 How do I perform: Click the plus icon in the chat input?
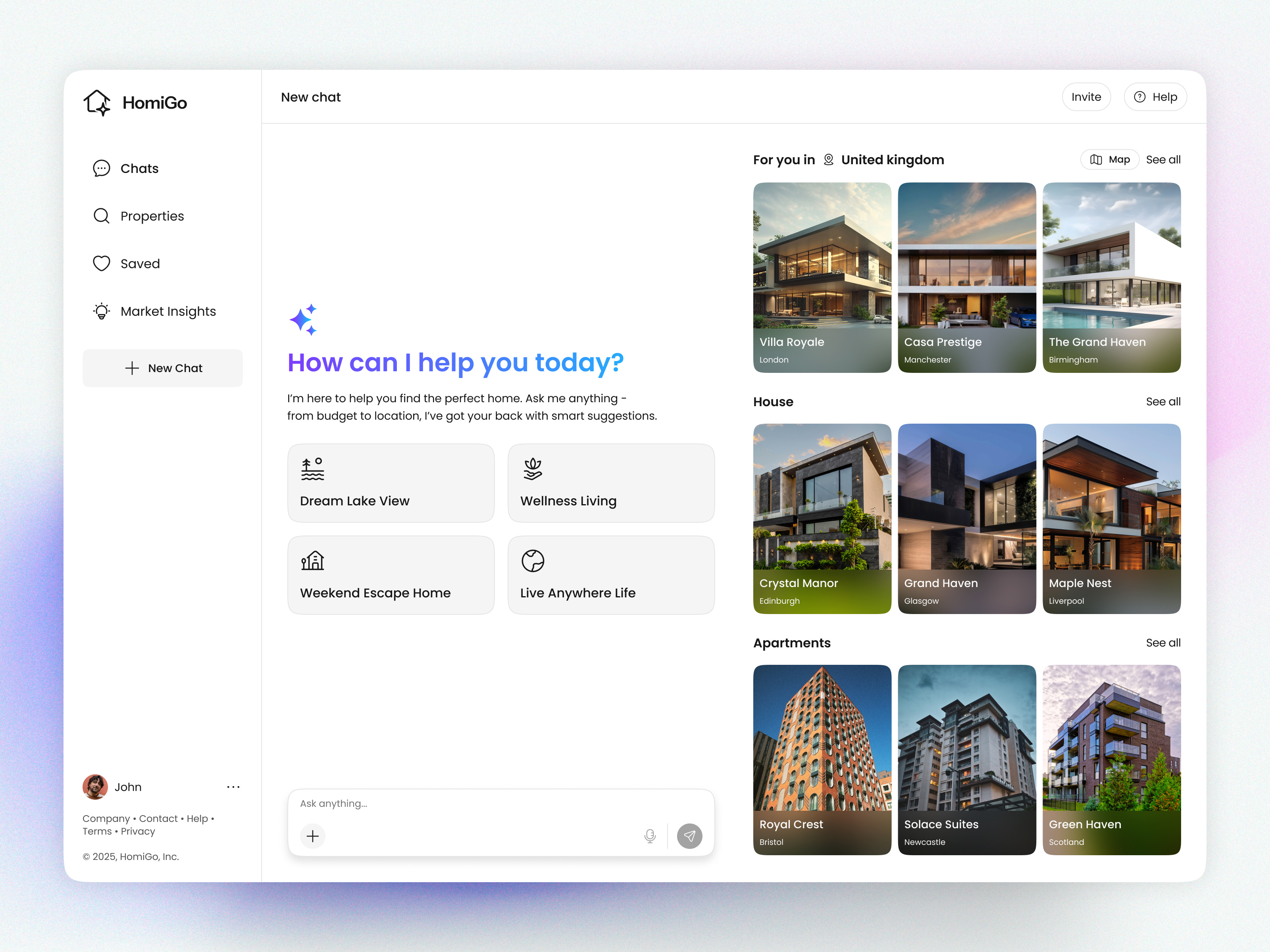click(x=312, y=836)
